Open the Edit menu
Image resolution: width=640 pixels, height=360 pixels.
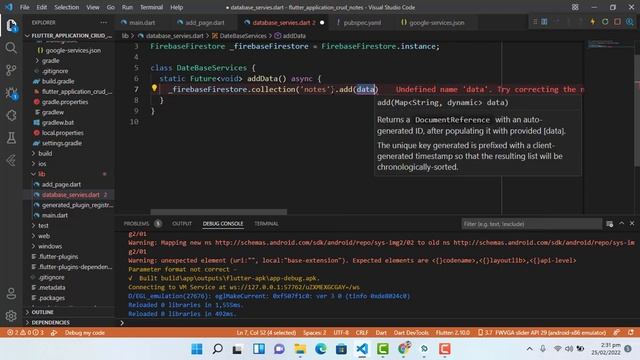click(41, 7)
